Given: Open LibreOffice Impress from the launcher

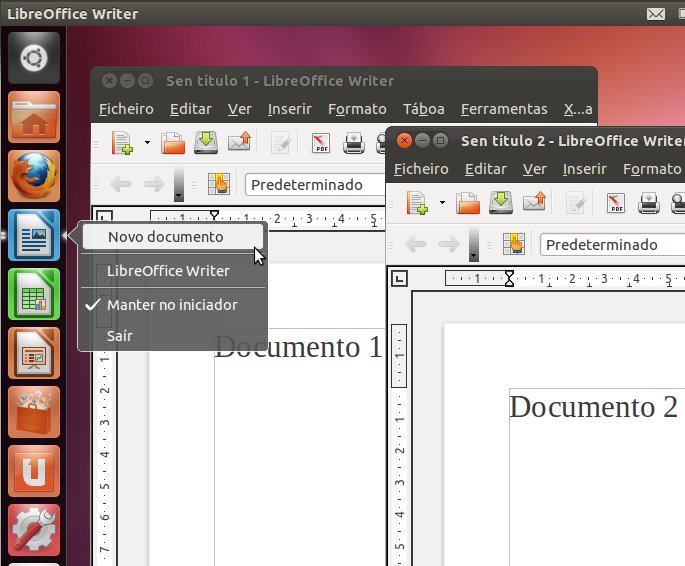Looking at the screenshot, I should (x=34, y=353).
